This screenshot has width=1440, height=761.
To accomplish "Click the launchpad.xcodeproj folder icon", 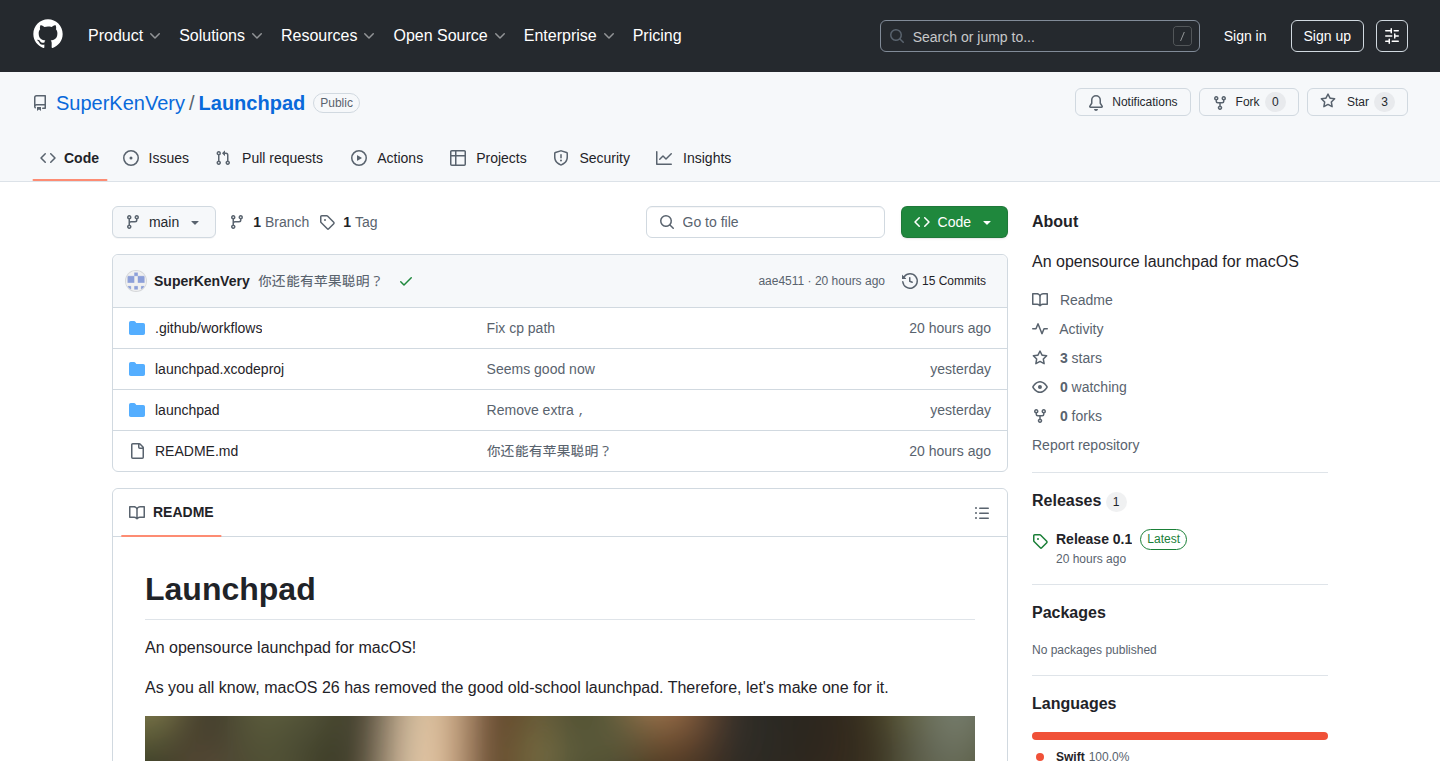I will coord(137,369).
